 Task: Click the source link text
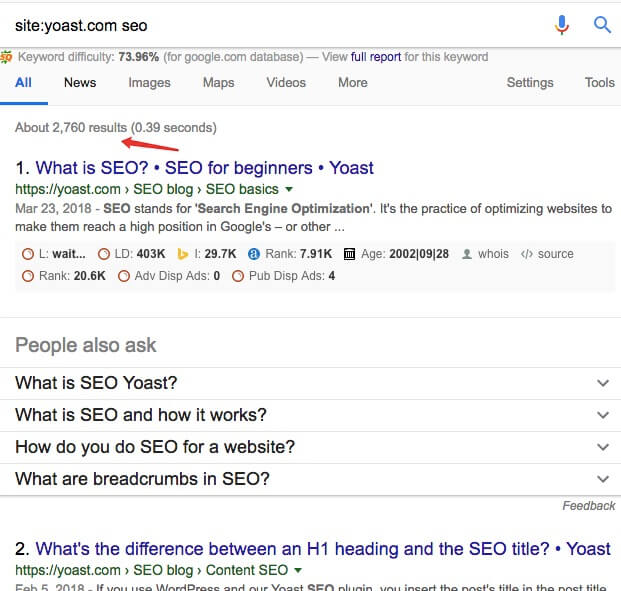click(x=555, y=254)
